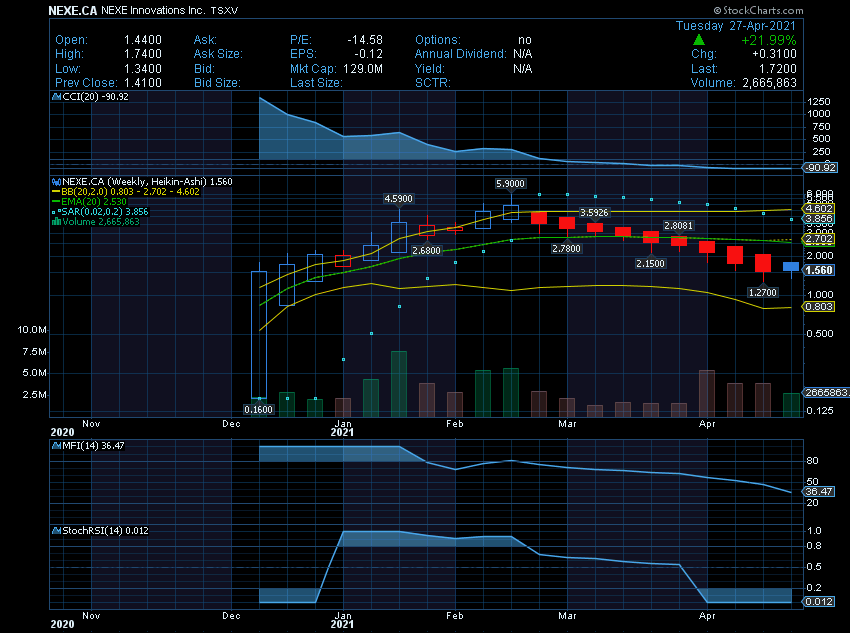850x633 pixels.
Task: Click the Options value no
Action: [525, 40]
